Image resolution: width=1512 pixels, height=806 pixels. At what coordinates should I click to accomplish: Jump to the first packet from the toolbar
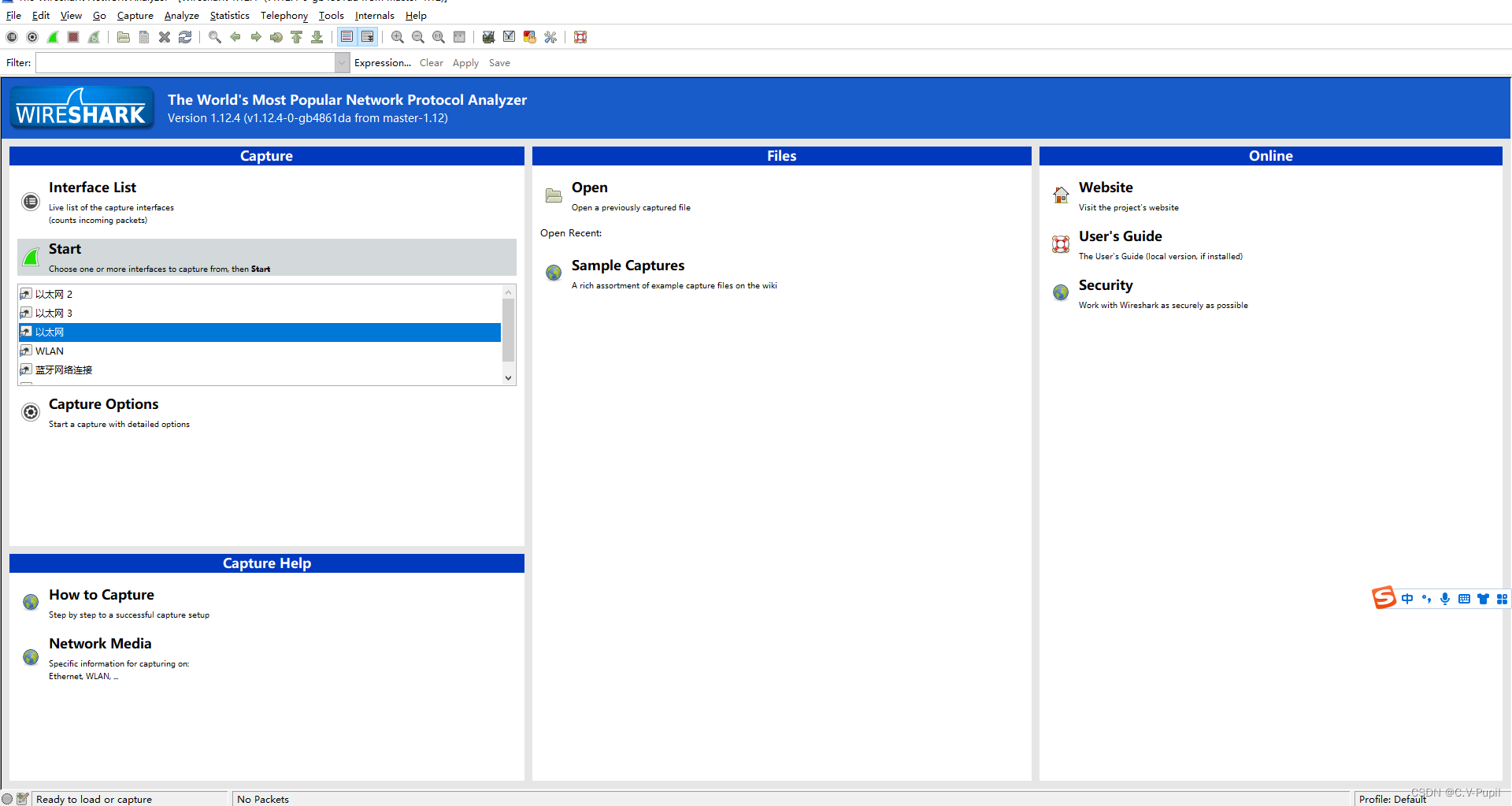tap(297, 37)
